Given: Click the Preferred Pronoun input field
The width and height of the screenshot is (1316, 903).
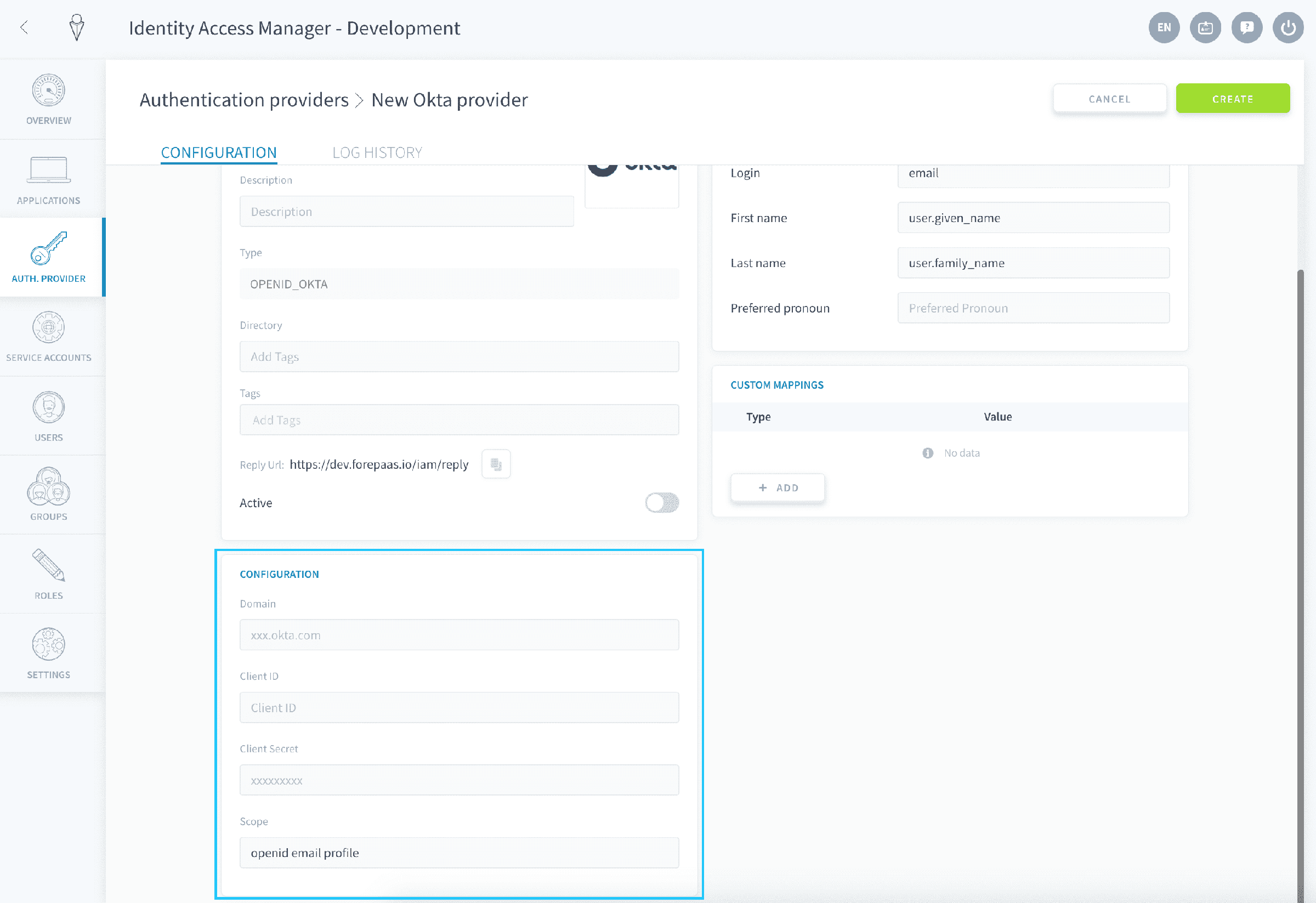Looking at the screenshot, I should 1034,308.
